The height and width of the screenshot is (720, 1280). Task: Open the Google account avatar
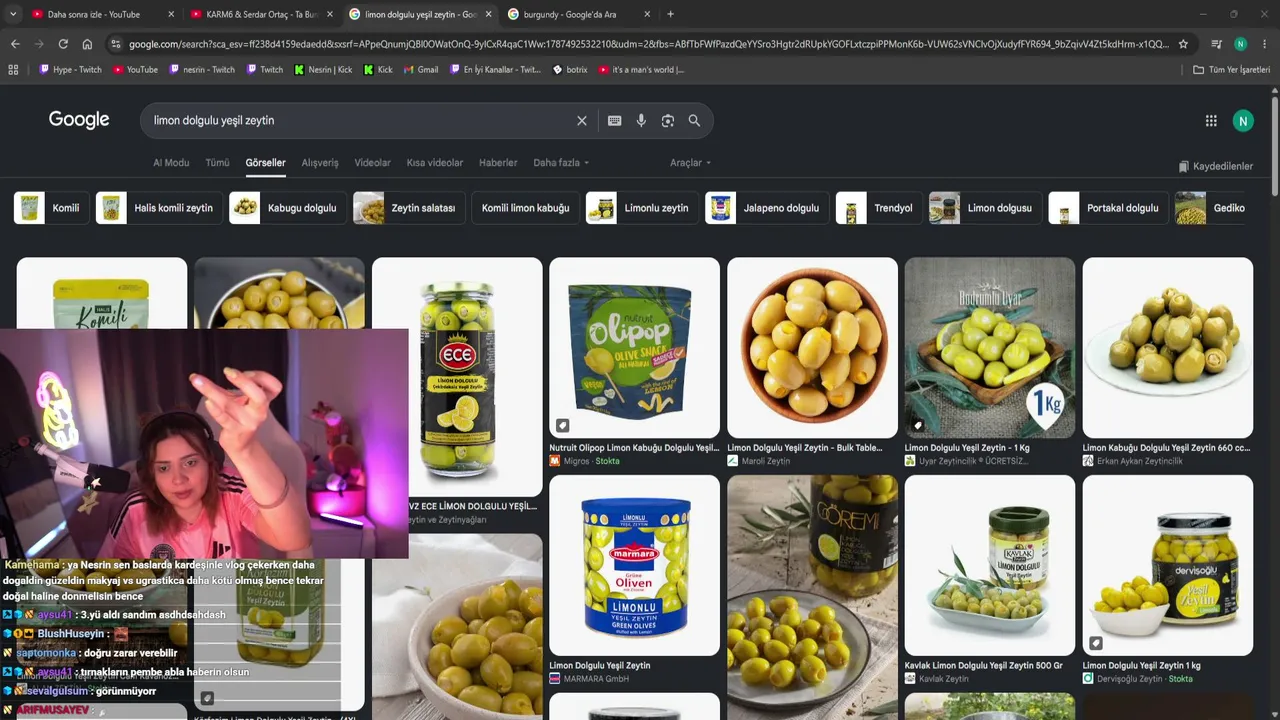tap(1243, 120)
